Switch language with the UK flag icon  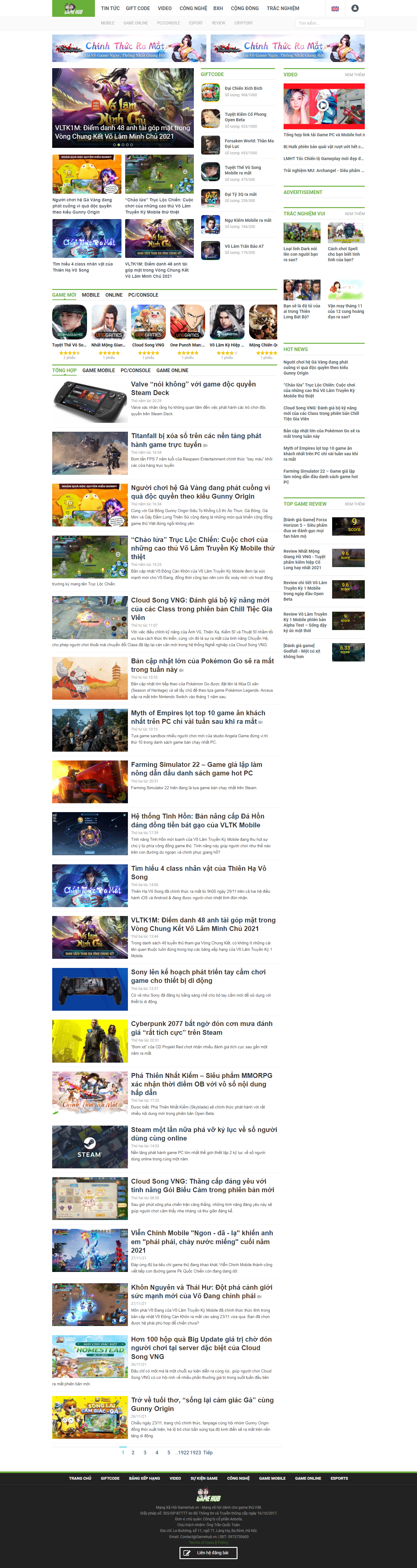(335, 9)
